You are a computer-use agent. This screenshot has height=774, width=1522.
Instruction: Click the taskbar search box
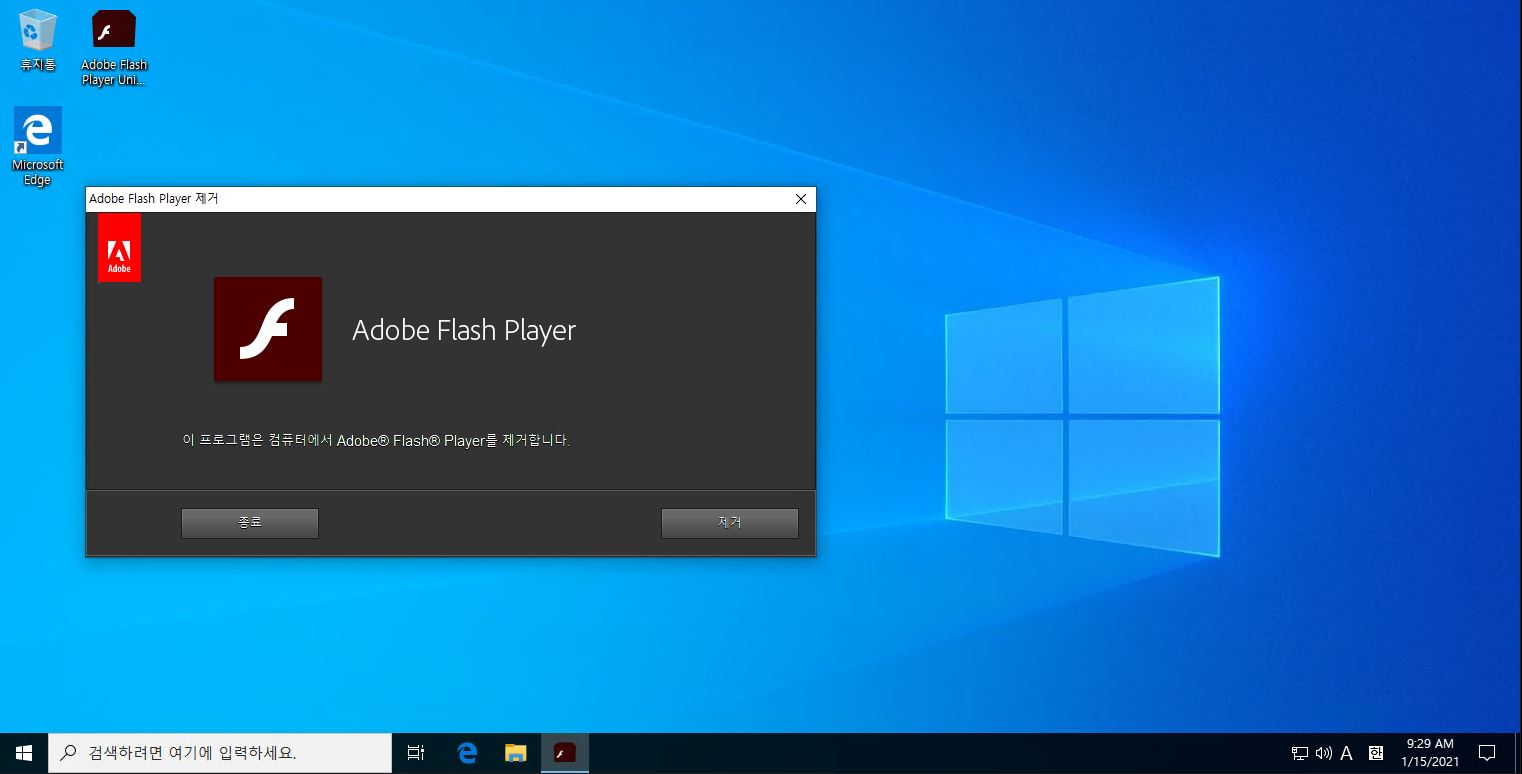(220, 753)
